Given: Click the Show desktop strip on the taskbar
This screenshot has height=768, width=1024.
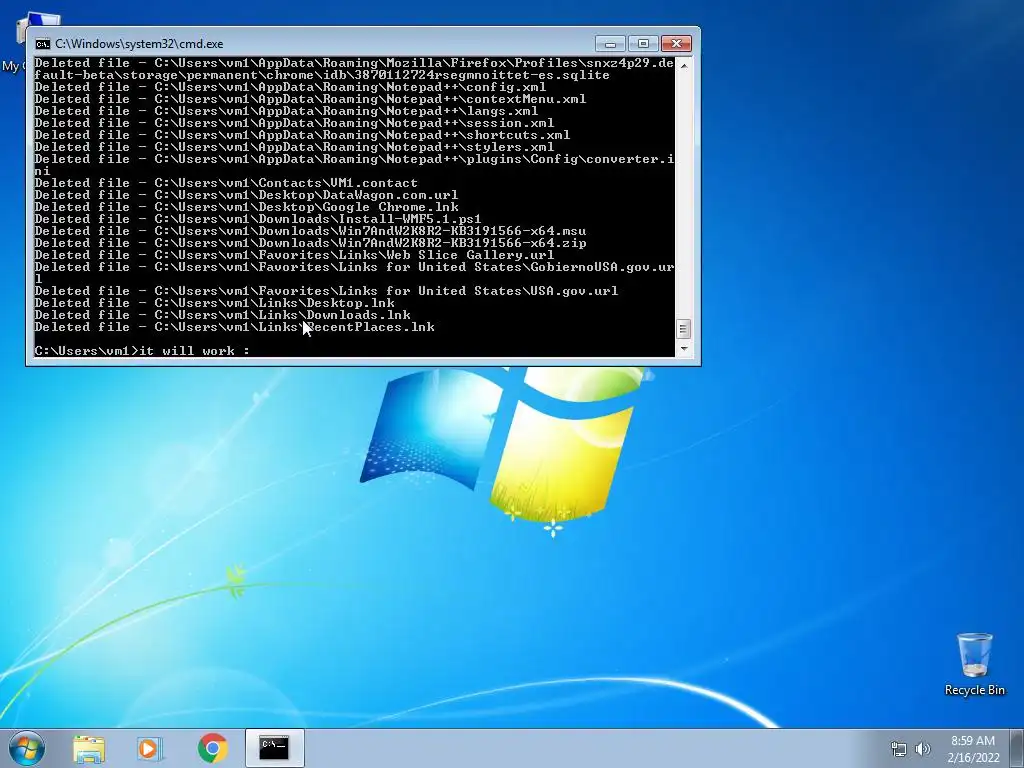Looking at the screenshot, I should click(1016, 748).
